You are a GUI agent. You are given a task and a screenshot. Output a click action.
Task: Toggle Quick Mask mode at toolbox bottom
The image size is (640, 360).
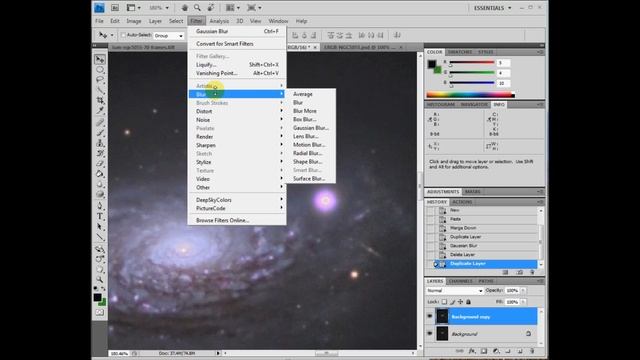pos(100,312)
